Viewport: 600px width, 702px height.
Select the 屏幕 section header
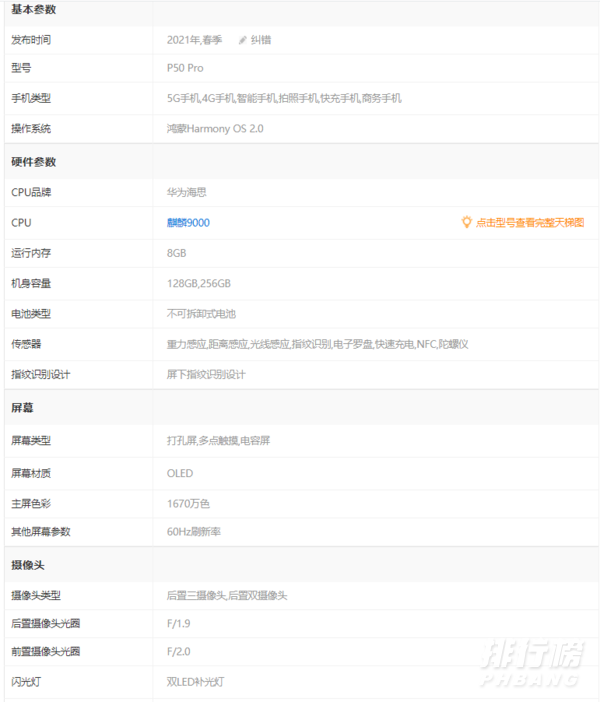click(x=22, y=408)
